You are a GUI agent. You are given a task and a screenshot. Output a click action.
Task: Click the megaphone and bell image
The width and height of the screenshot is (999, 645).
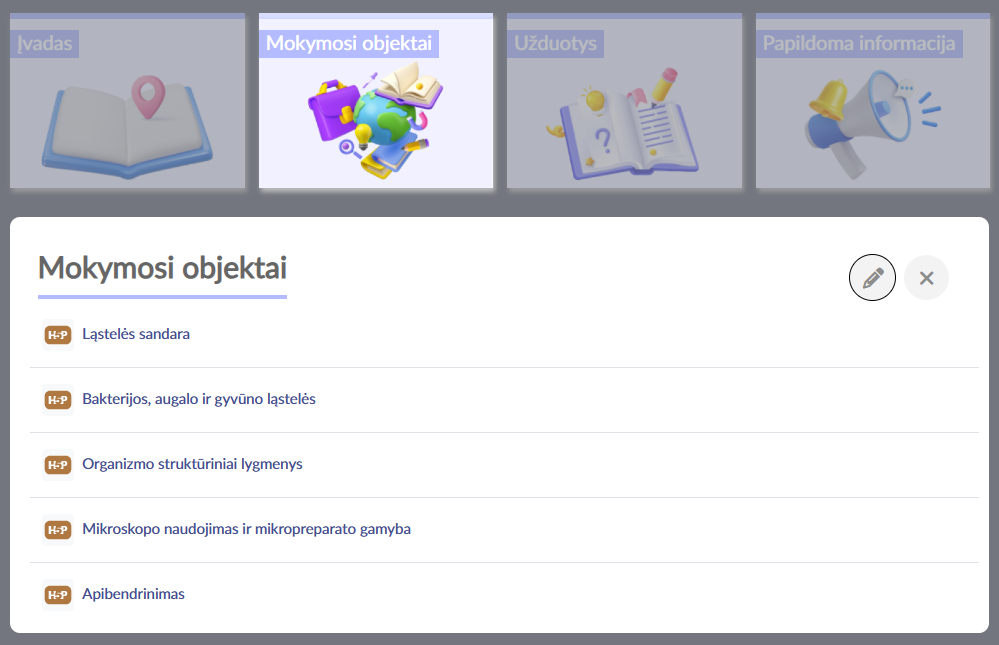[x=873, y=124]
